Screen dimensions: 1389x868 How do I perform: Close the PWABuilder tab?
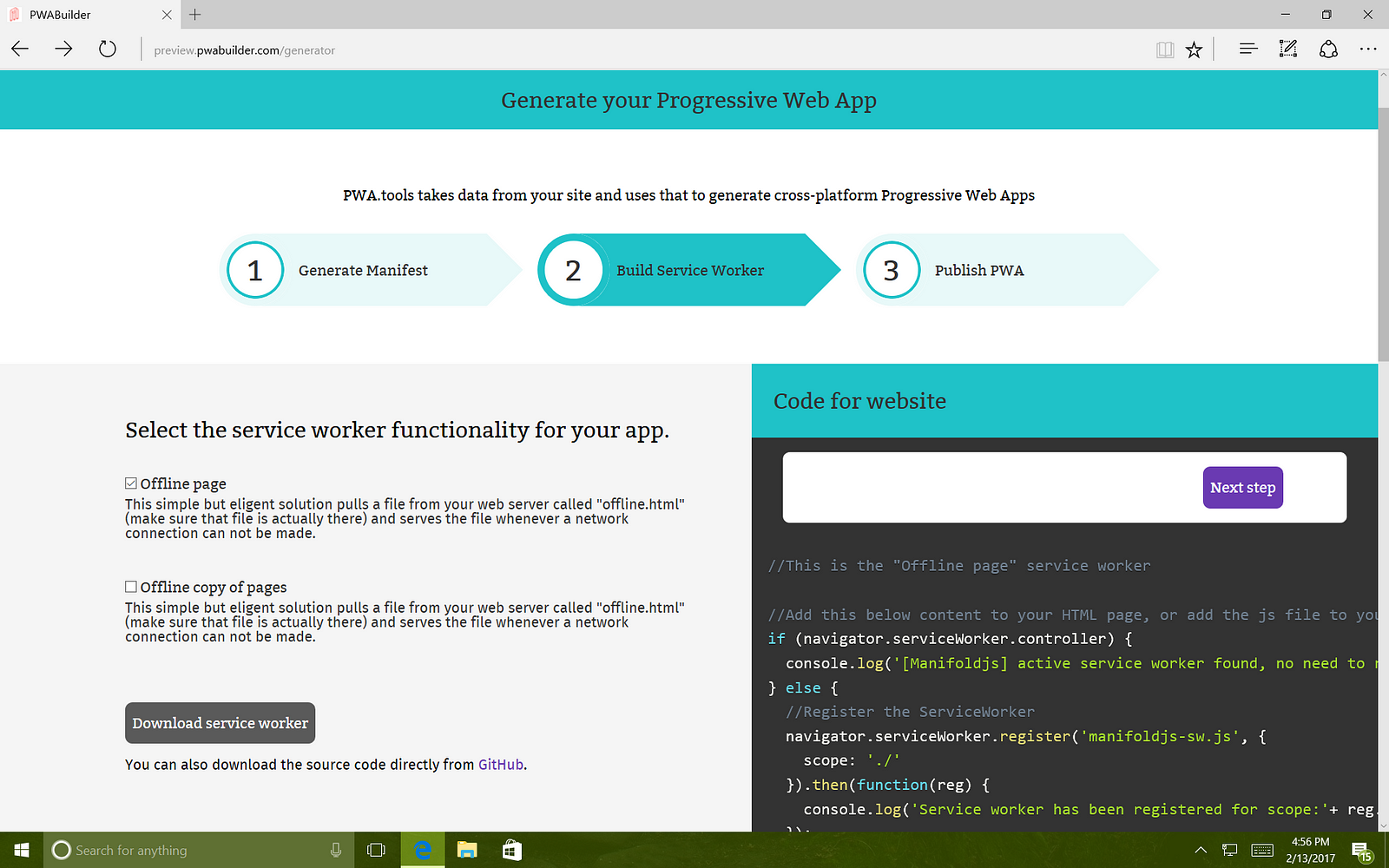[167, 15]
